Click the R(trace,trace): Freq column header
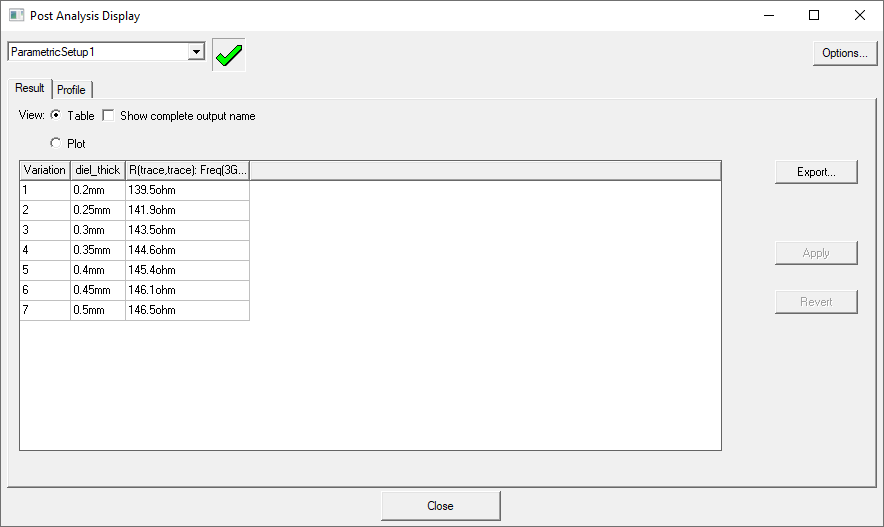Viewport: 884px width, 527px height. [187, 170]
